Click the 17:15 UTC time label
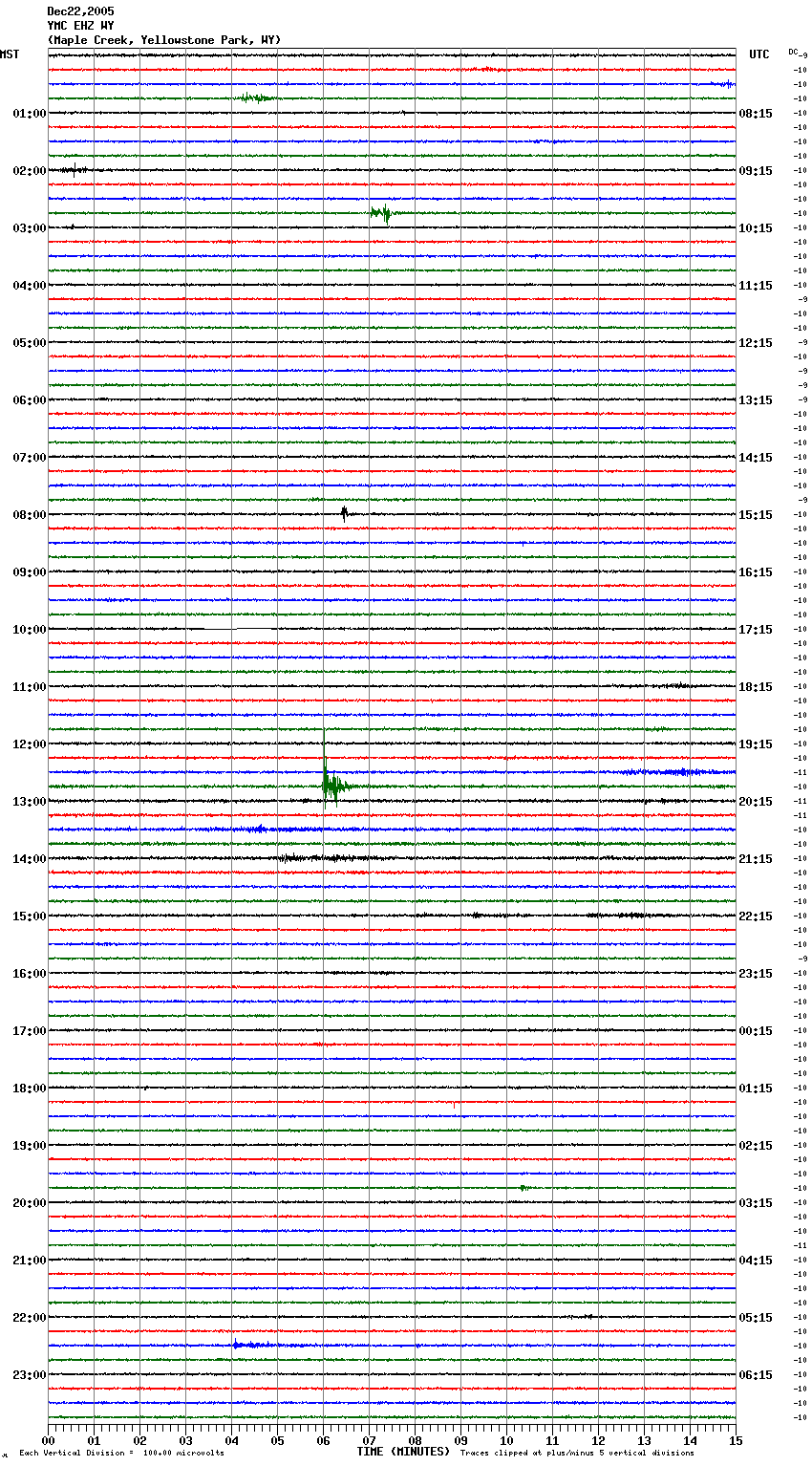 [756, 630]
